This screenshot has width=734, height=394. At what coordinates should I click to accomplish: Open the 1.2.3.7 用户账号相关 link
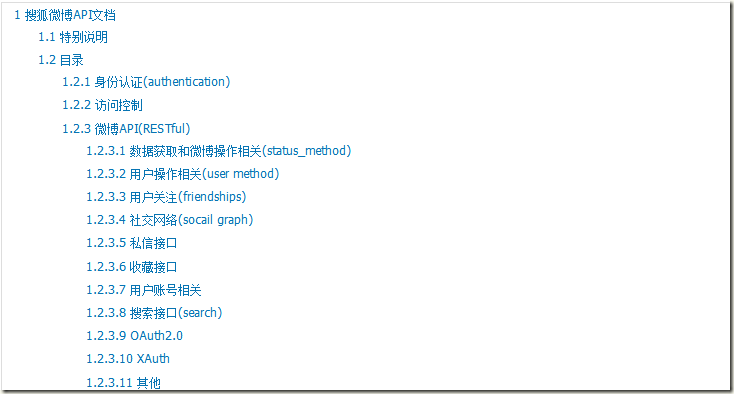coord(144,290)
